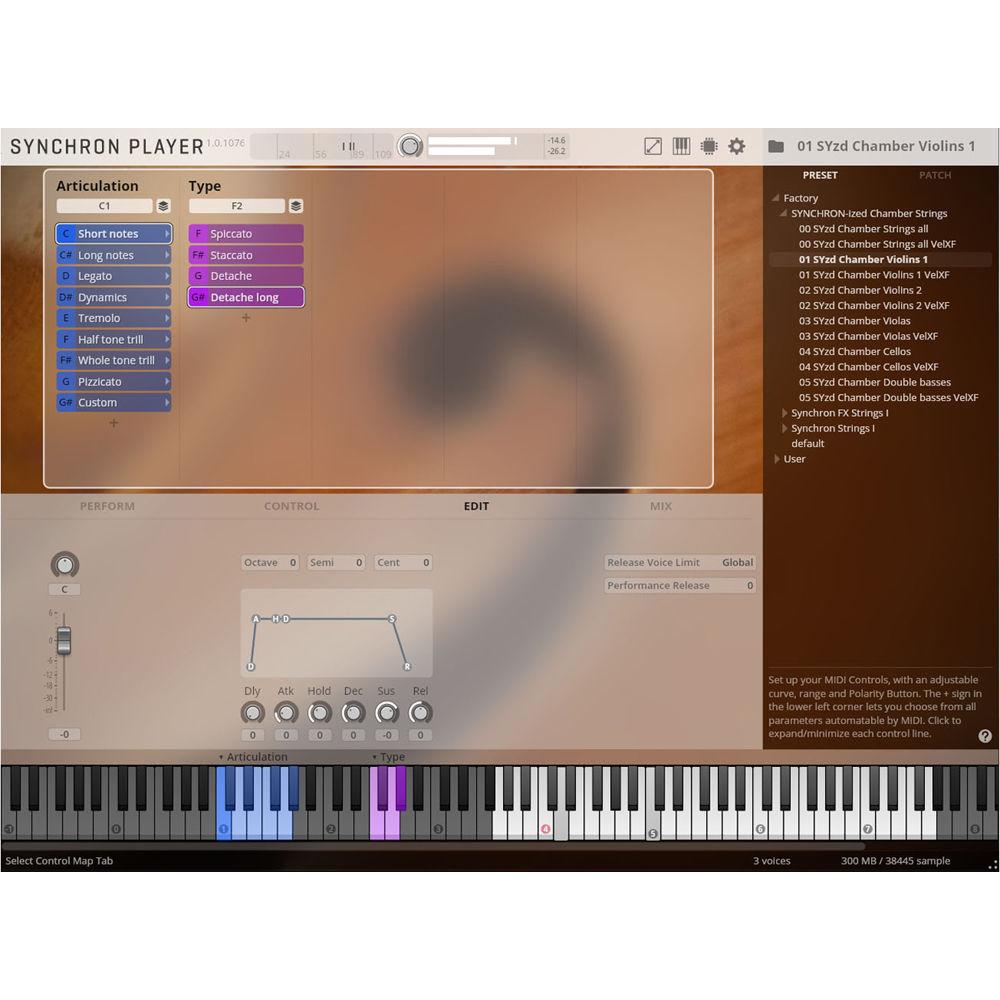Click the CPU/engine icon in the toolbar
This screenshot has height=1000, width=1000.
(x=709, y=146)
